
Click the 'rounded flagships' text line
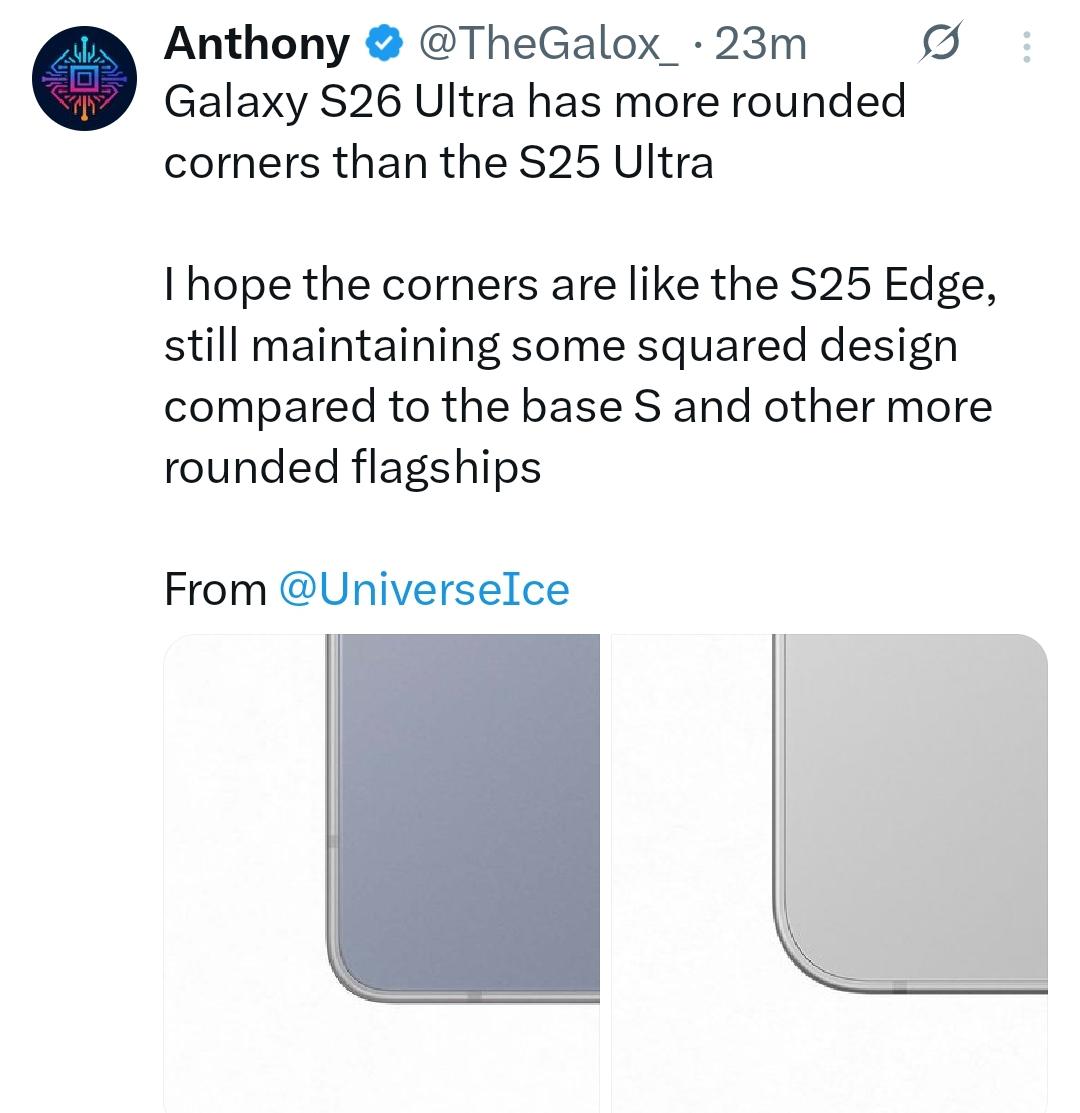(353, 469)
